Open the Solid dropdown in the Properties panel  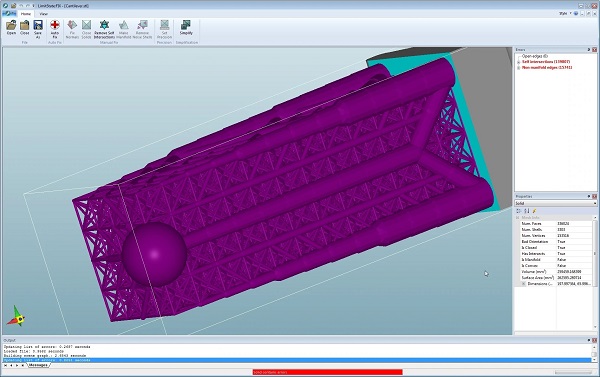pos(555,203)
